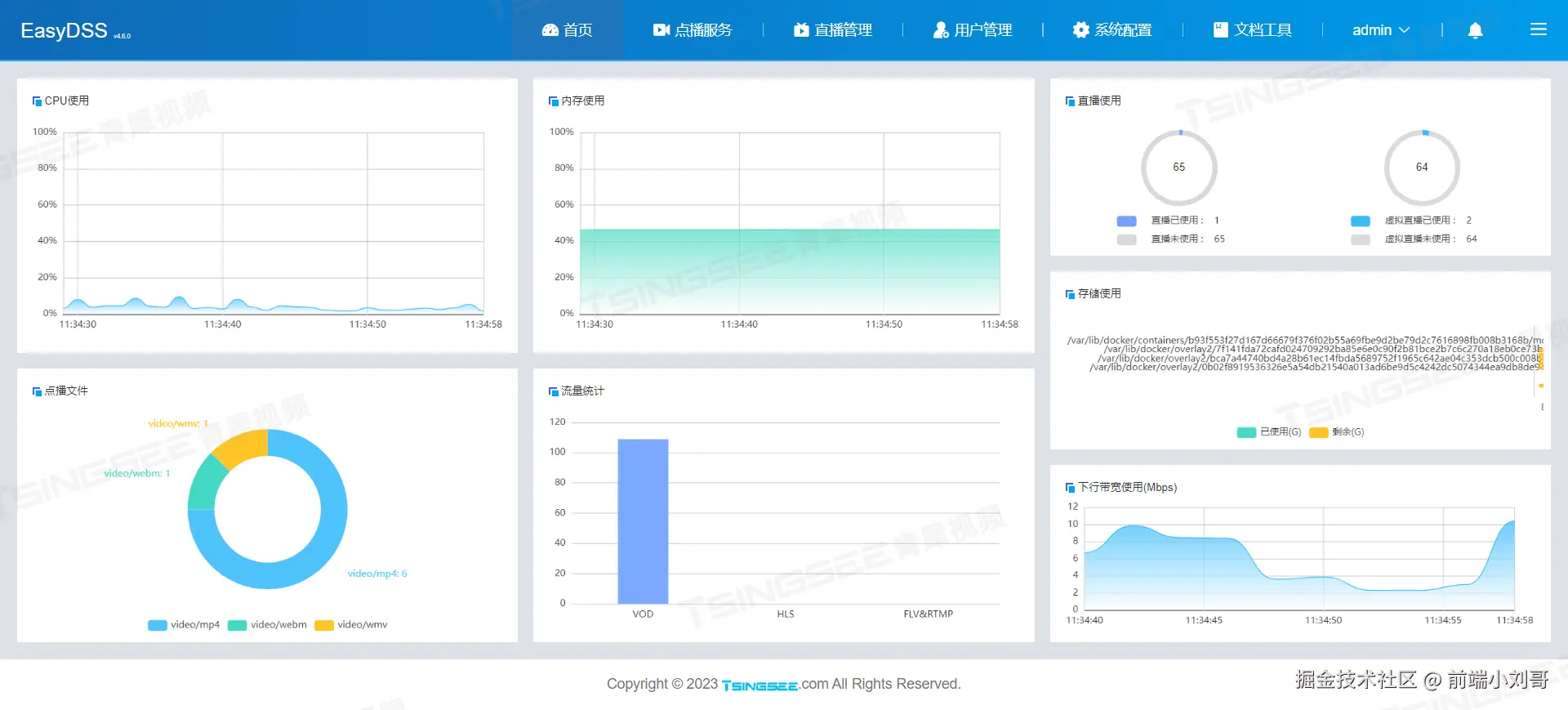The height and width of the screenshot is (710, 1568).
Task: Click the document tools book icon
Action: [x=1221, y=30]
